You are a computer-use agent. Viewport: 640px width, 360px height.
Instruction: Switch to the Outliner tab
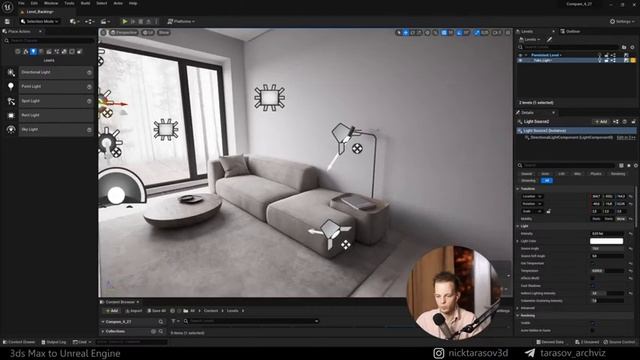[x=571, y=31]
